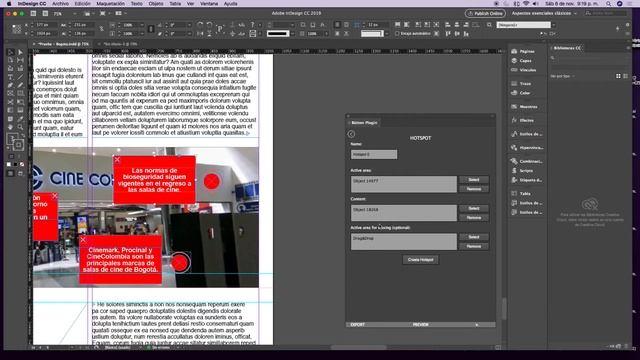Image resolution: width=640 pixels, height=360 pixels.
Task: Select the Rectangle tool
Action: pos(20,93)
